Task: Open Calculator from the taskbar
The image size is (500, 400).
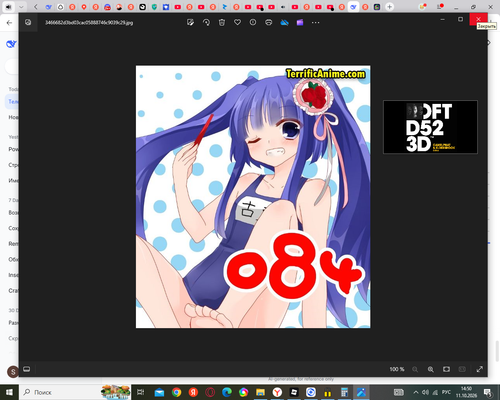Action: (344, 392)
